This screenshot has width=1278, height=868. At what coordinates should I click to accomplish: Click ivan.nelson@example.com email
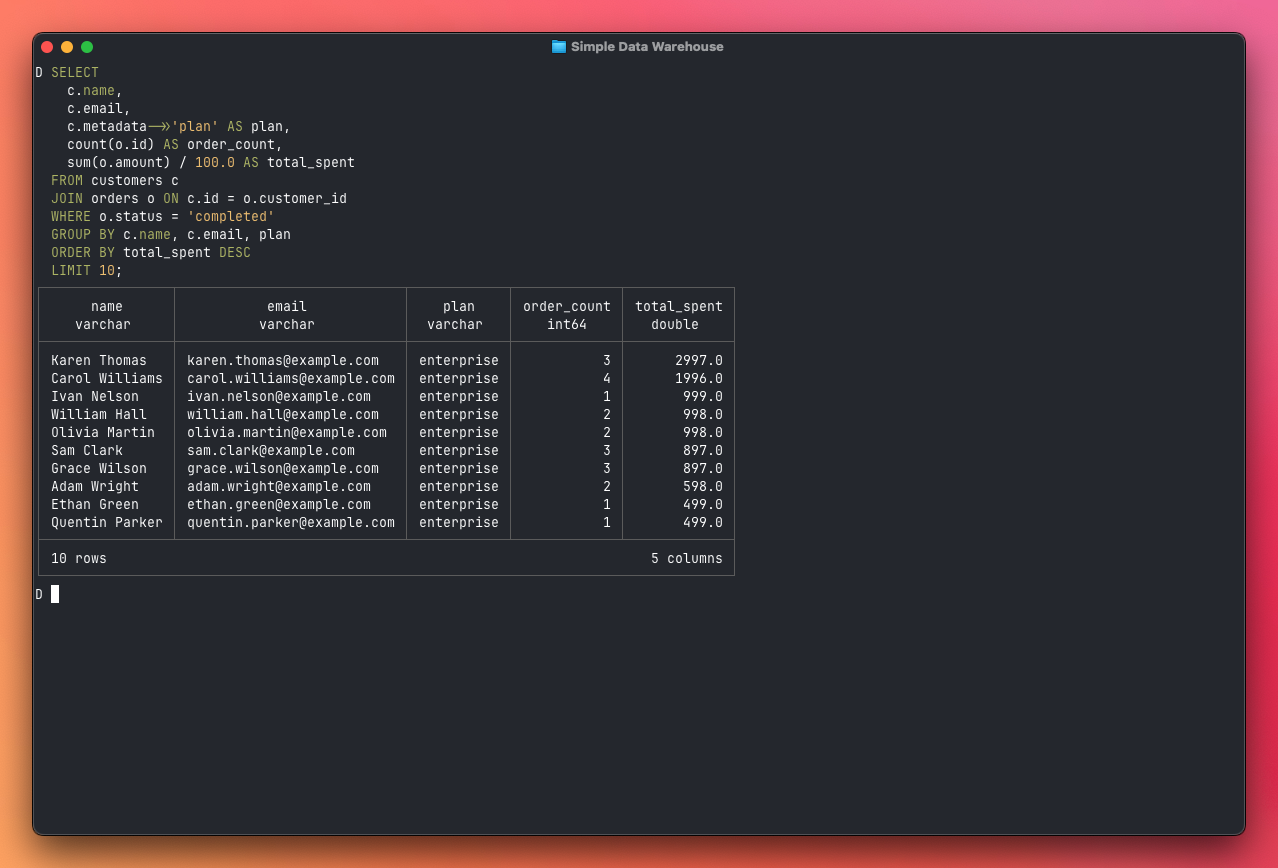click(x=279, y=397)
